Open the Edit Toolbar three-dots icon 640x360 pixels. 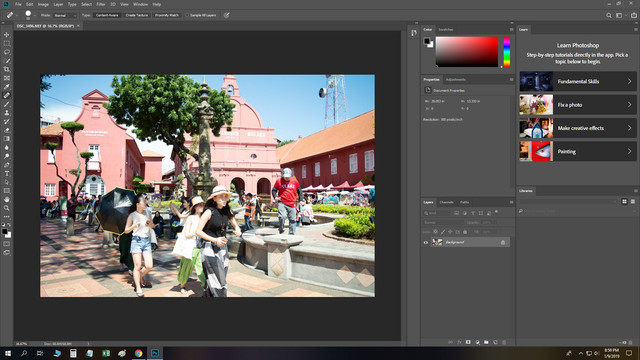click(7, 217)
